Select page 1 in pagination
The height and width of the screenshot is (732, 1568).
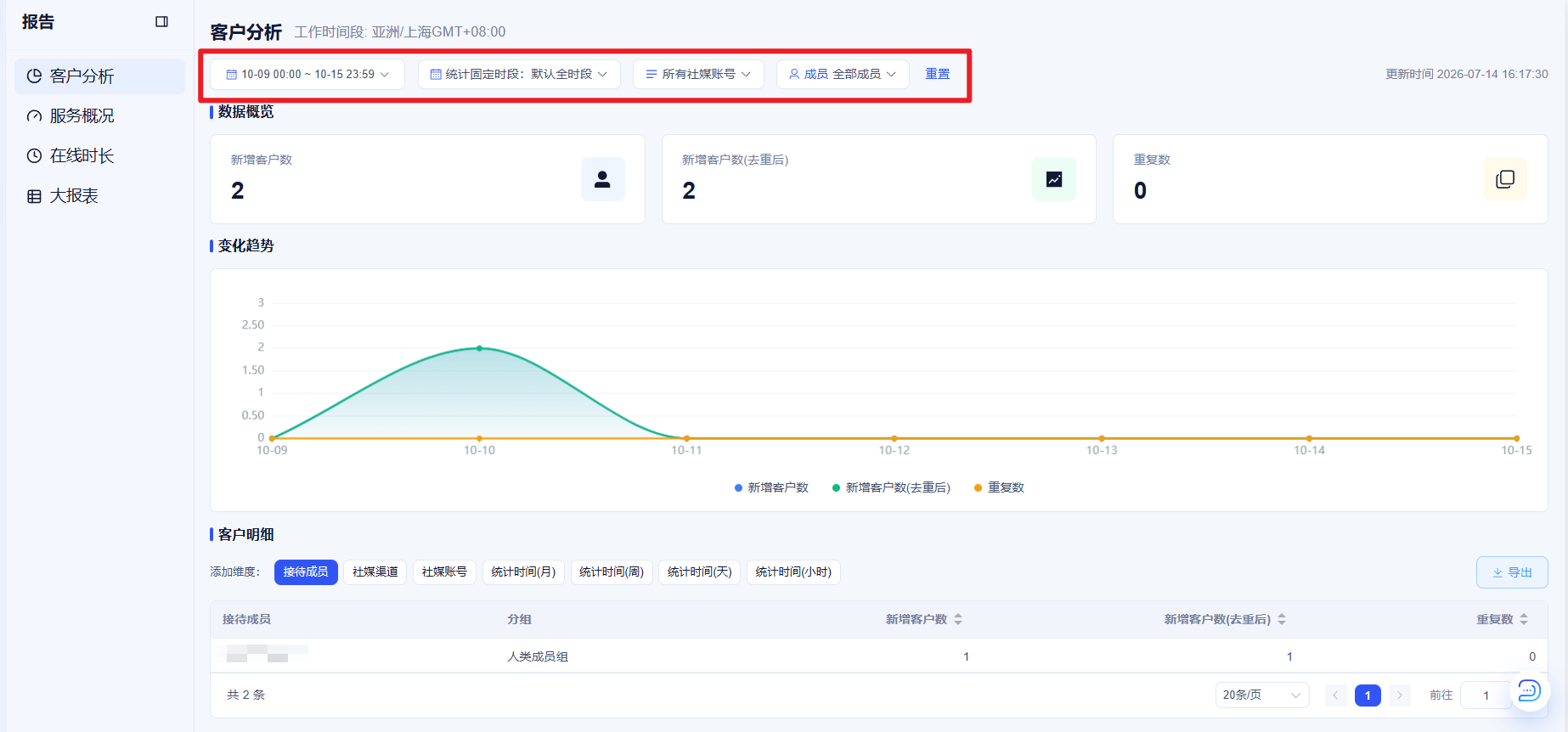(1368, 695)
